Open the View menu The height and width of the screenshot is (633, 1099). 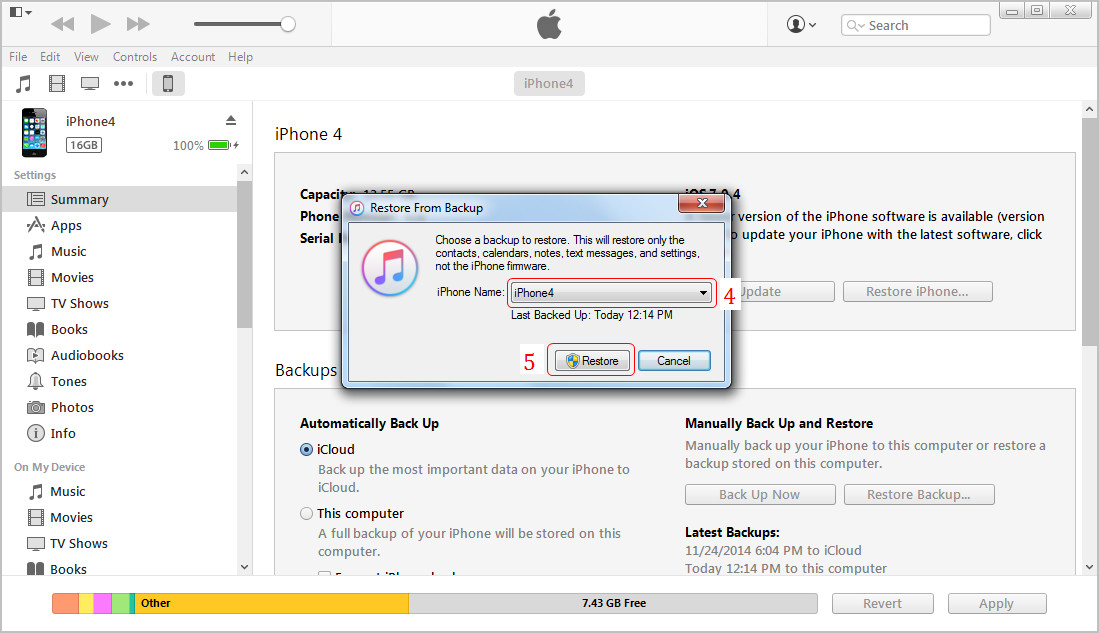point(86,57)
